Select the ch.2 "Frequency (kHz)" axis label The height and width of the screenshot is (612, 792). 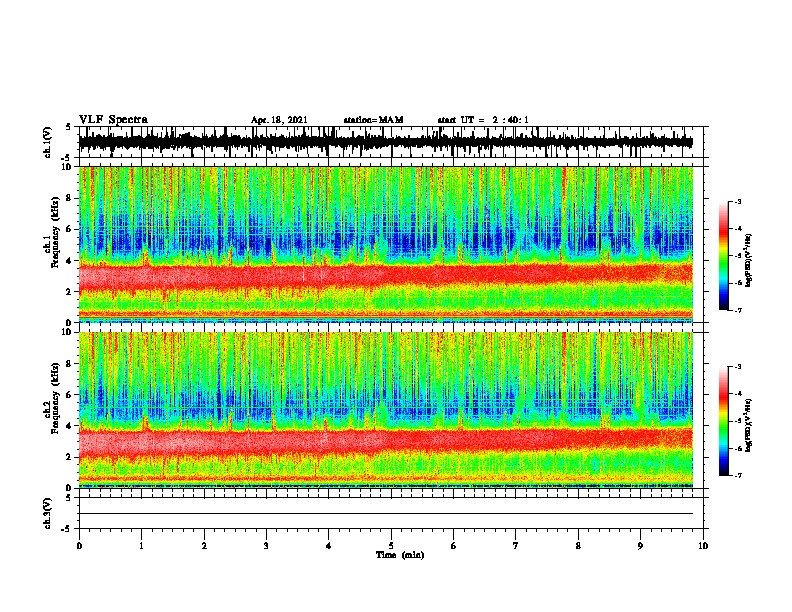tap(55, 398)
